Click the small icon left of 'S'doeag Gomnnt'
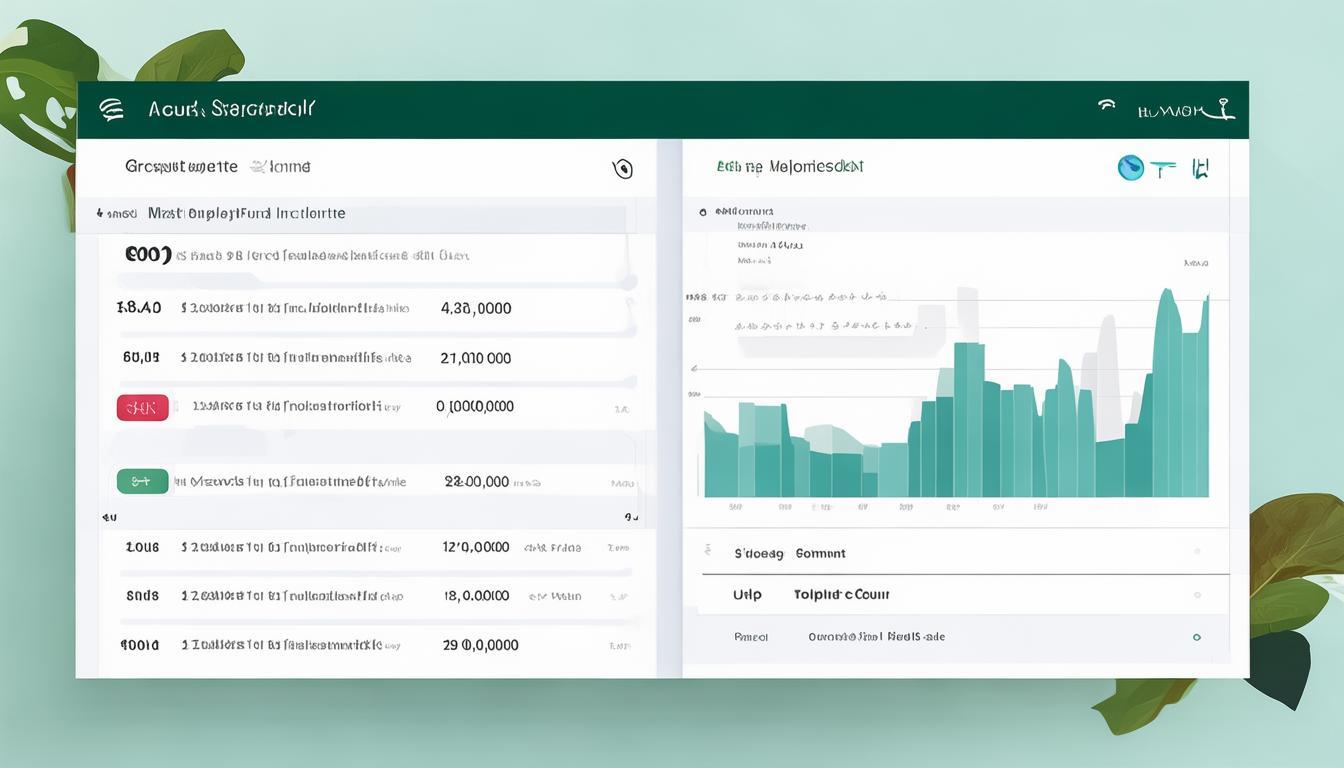This screenshot has height=768, width=1344. pyautogui.click(x=708, y=552)
